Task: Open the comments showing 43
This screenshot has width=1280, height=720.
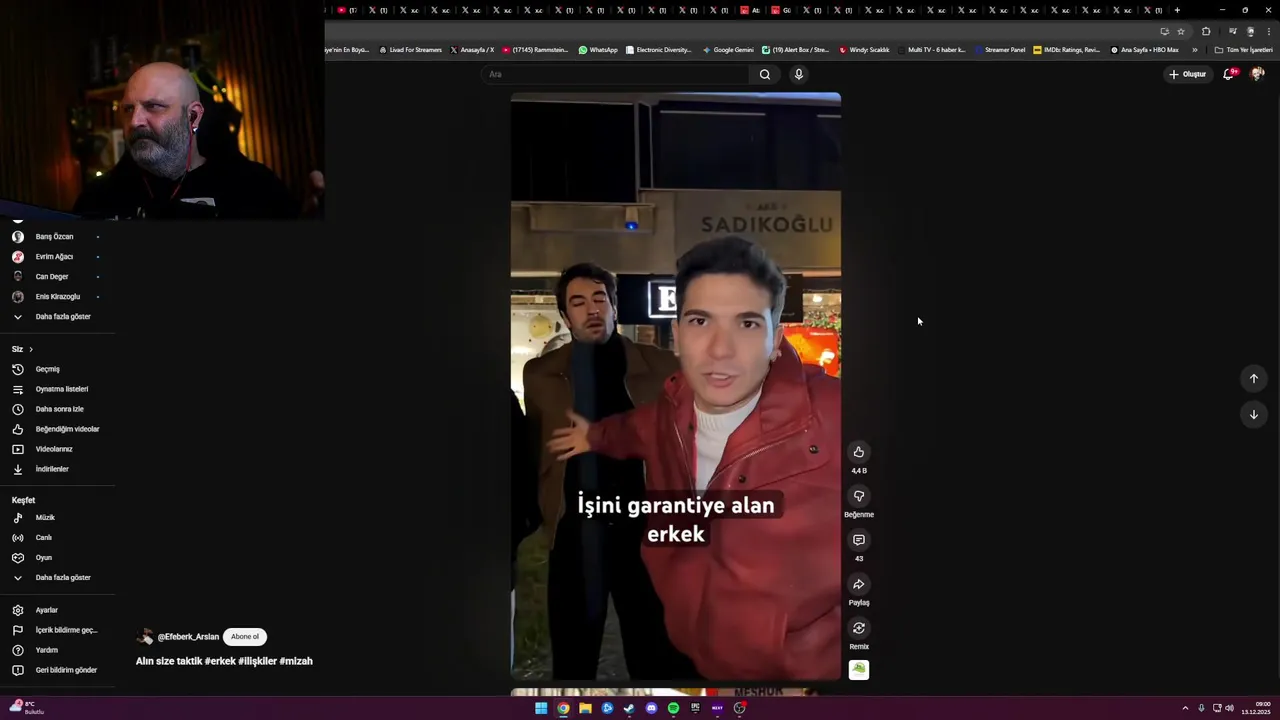Action: pos(858,540)
